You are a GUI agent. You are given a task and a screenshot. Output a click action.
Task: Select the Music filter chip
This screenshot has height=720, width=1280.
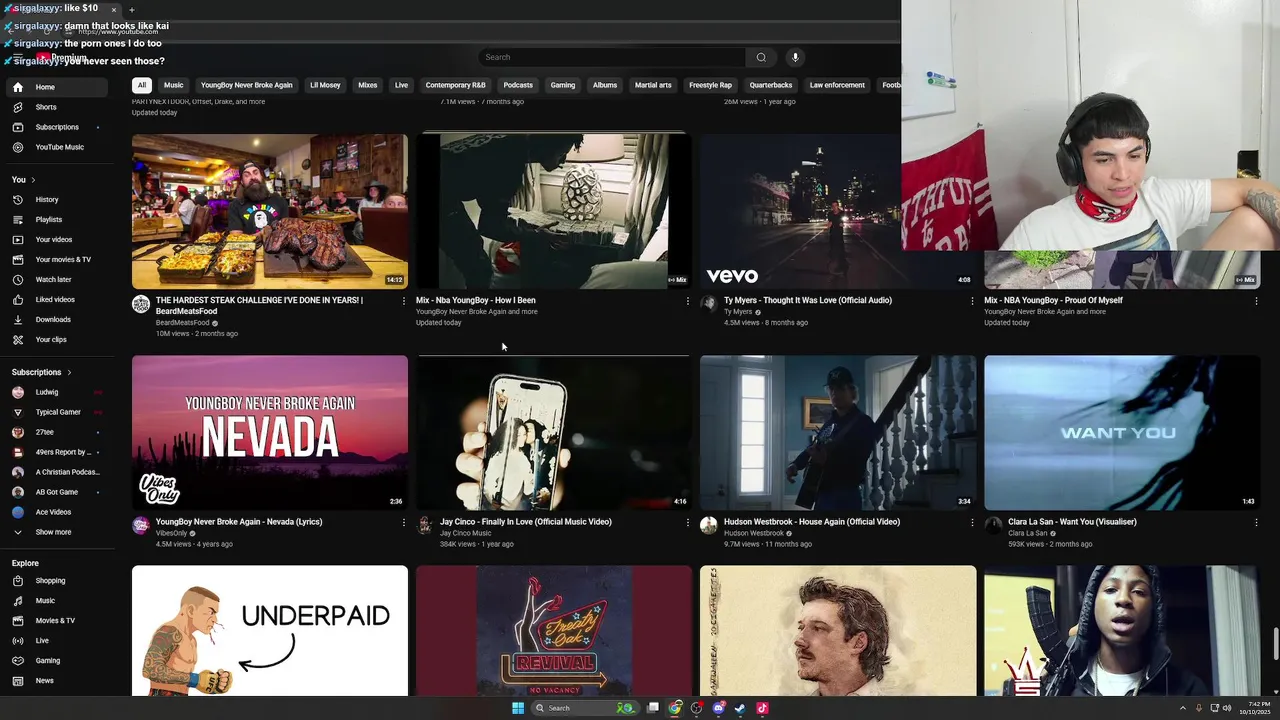(x=173, y=85)
